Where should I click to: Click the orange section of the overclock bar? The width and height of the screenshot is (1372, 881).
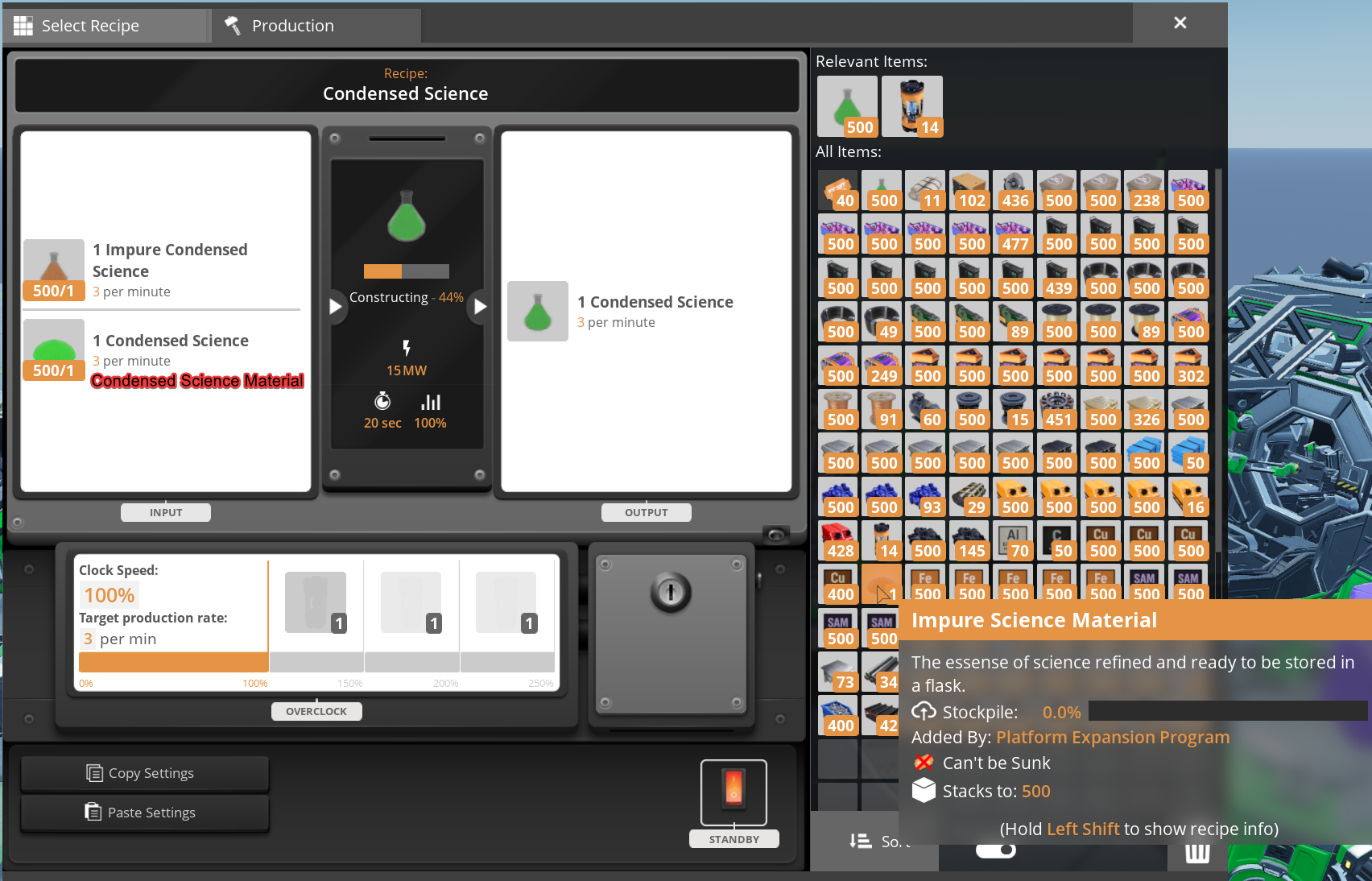[x=173, y=662]
